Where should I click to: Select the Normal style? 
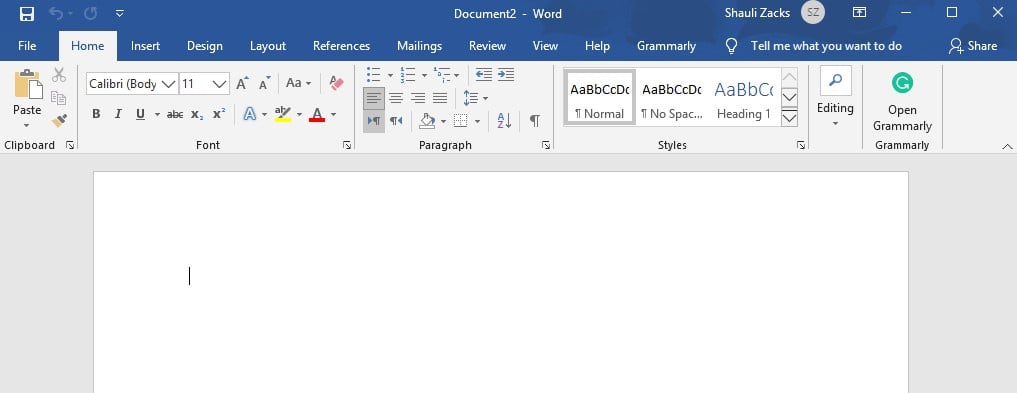[x=599, y=98]
